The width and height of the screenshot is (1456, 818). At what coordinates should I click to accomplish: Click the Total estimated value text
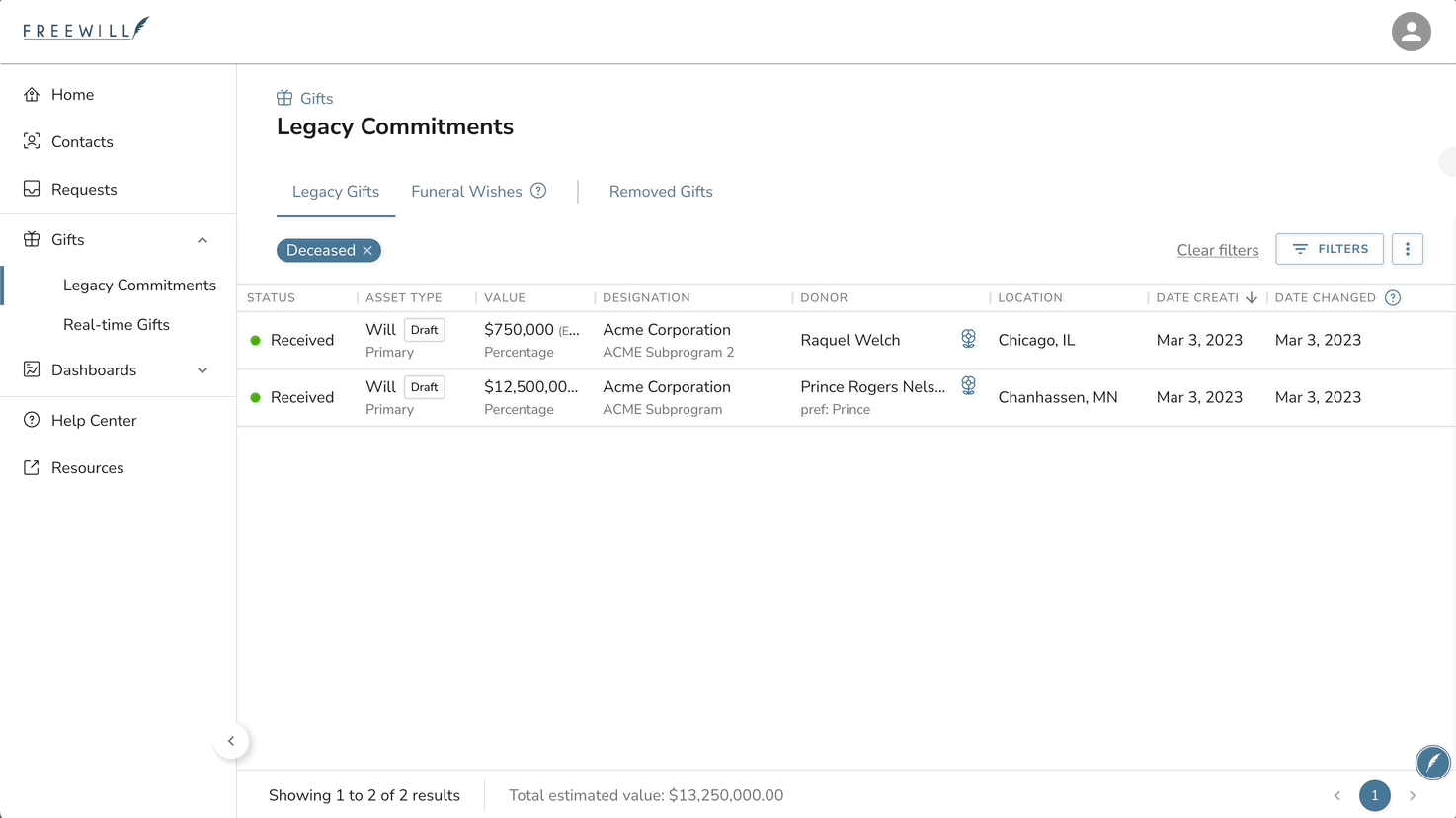[x=646, y=795]
